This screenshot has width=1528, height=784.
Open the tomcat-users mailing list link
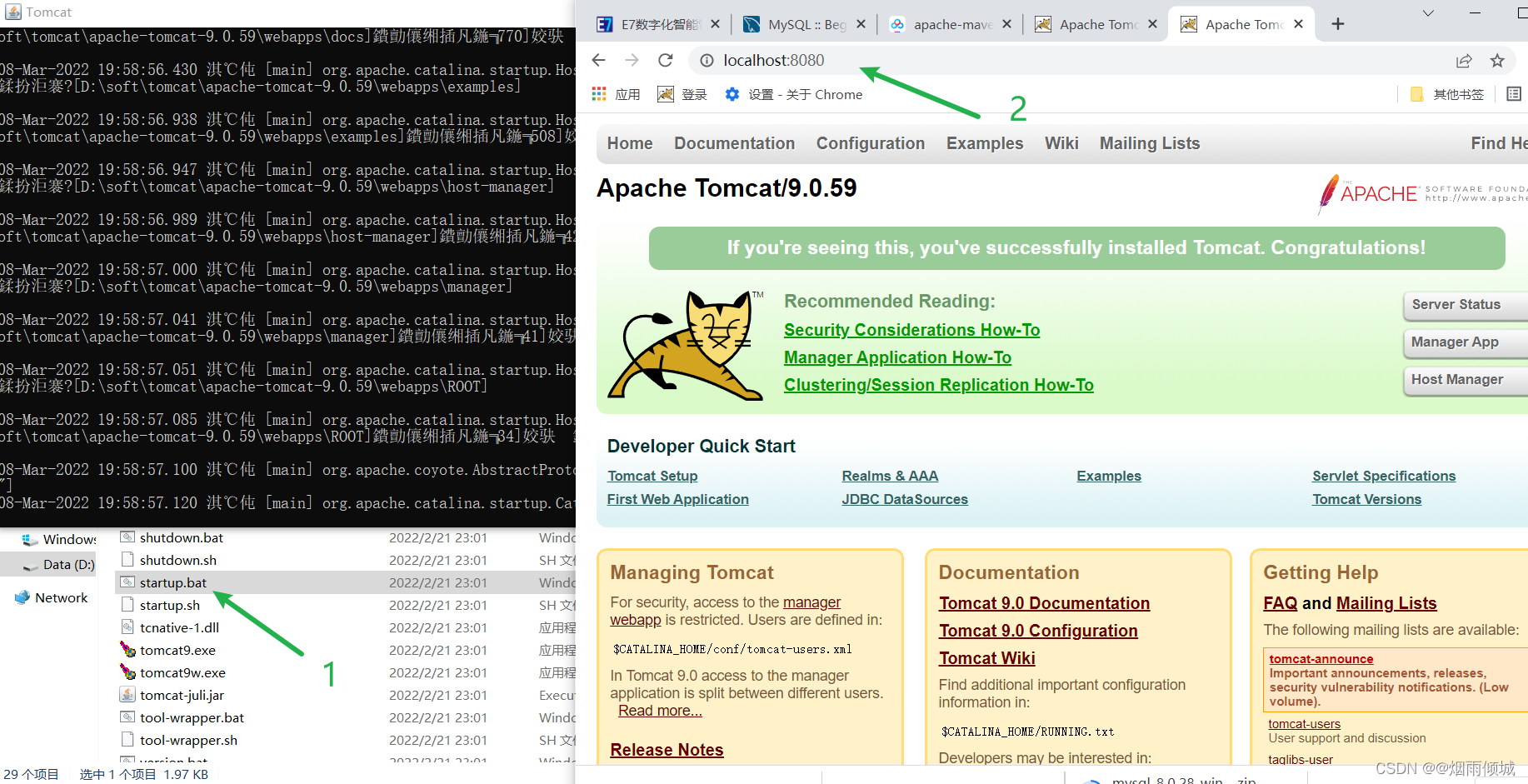pyautogui.click(x=1304, y=724)
